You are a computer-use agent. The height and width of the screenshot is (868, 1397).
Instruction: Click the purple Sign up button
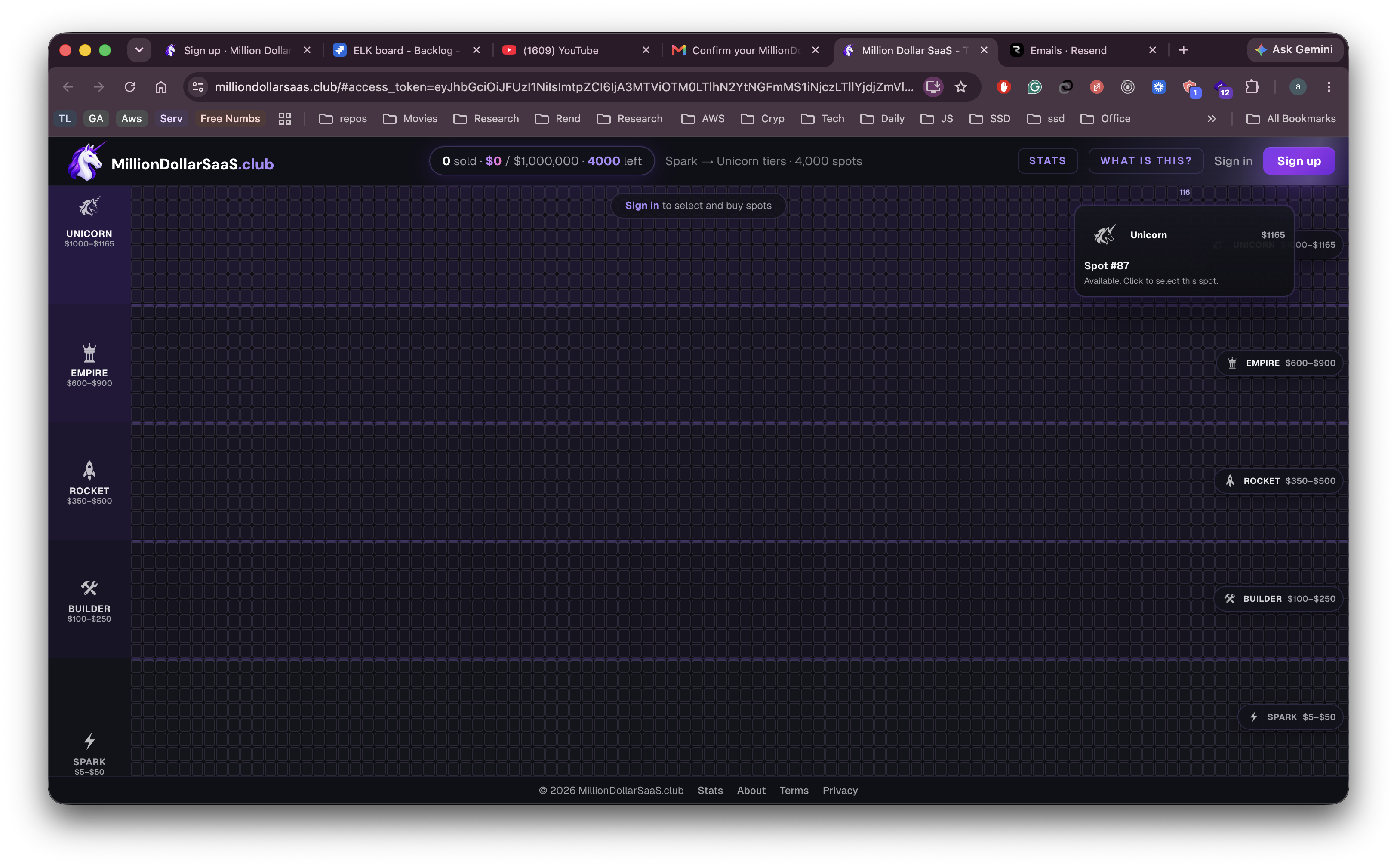point(1298,161)
